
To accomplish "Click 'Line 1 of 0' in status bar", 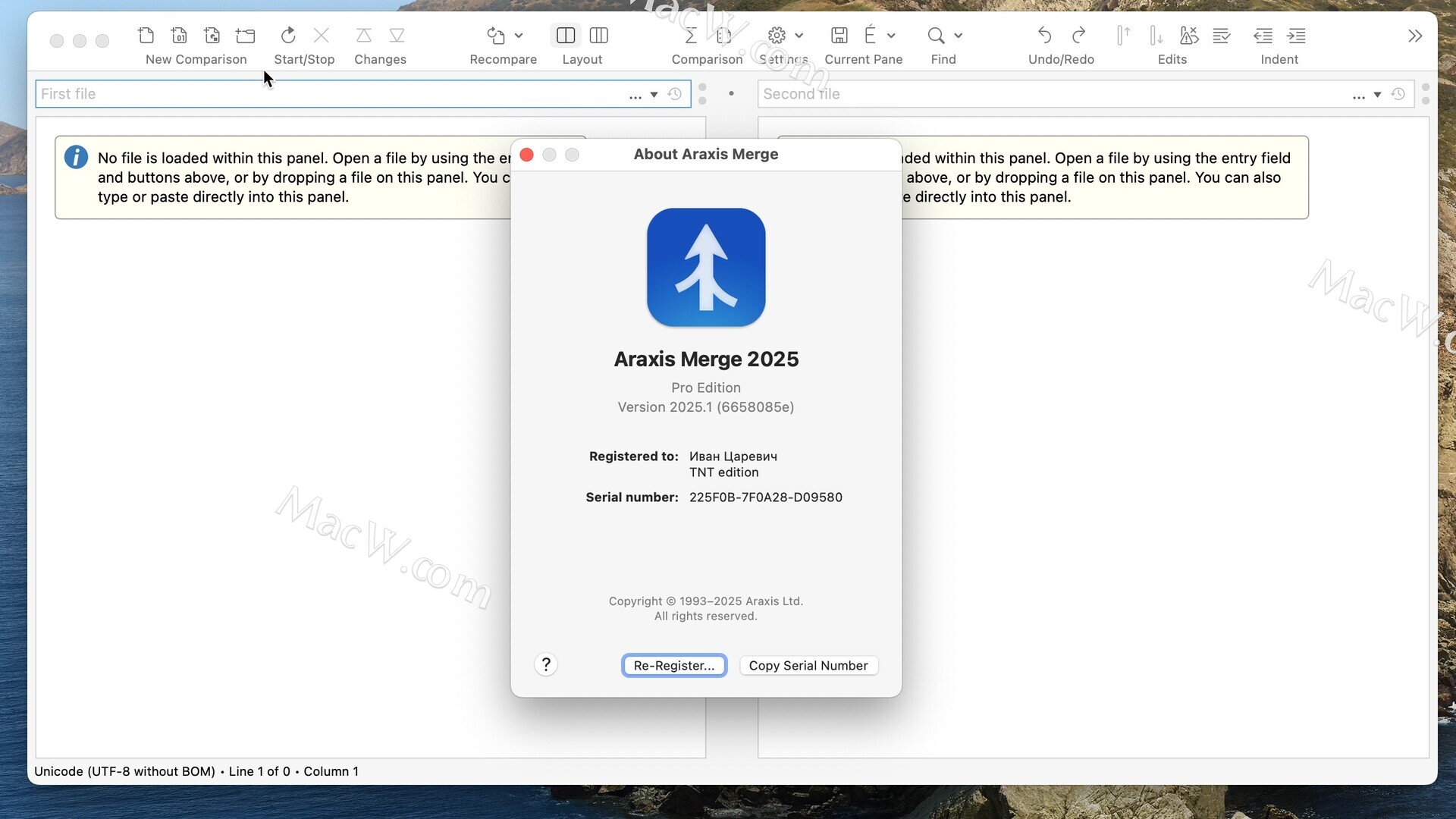I will point(259,771).
